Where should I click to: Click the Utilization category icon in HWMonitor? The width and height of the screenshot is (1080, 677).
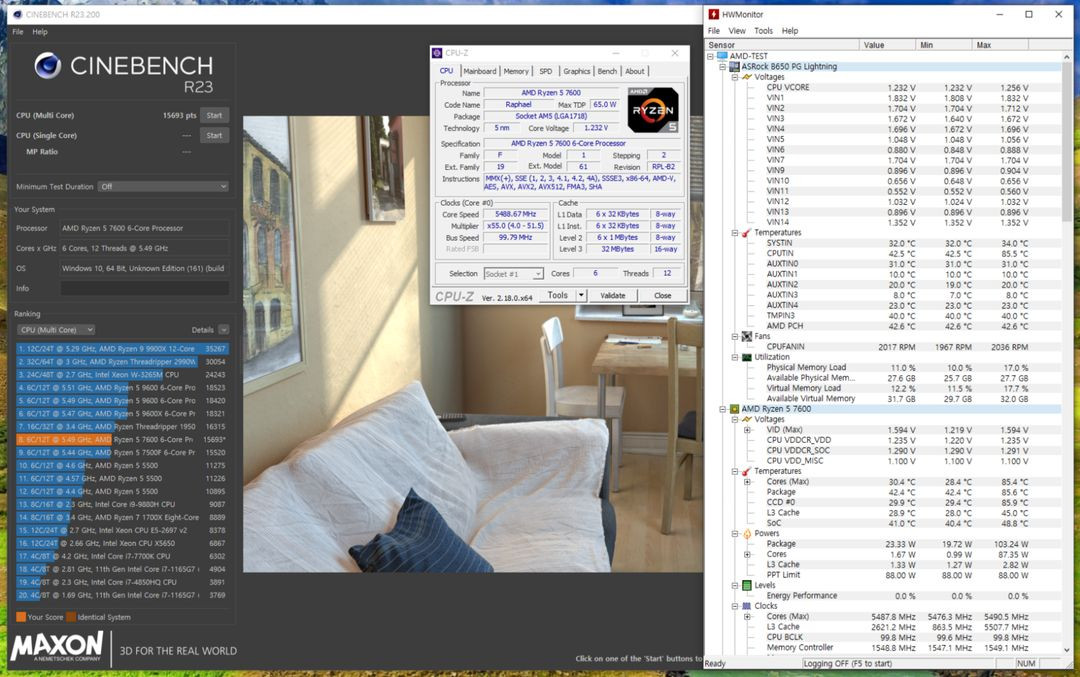point(747,357)
